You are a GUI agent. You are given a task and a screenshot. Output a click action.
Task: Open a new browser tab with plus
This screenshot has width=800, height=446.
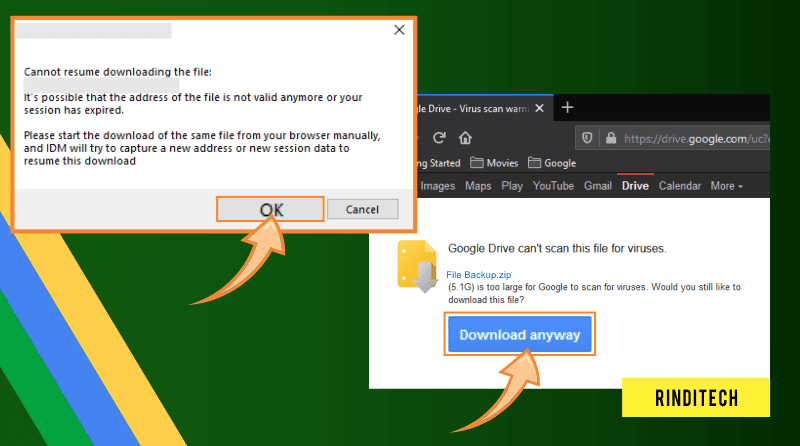(x=567, y=108)
